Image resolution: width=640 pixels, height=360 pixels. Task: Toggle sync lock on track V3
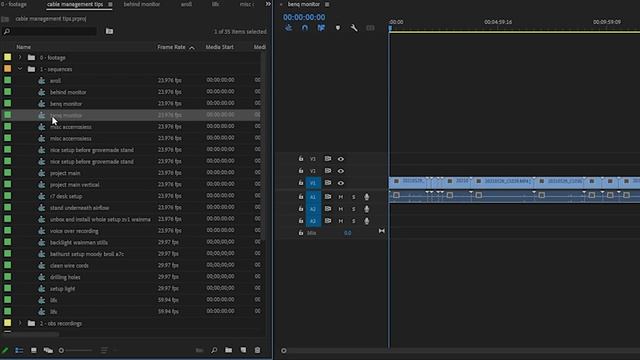327,159
